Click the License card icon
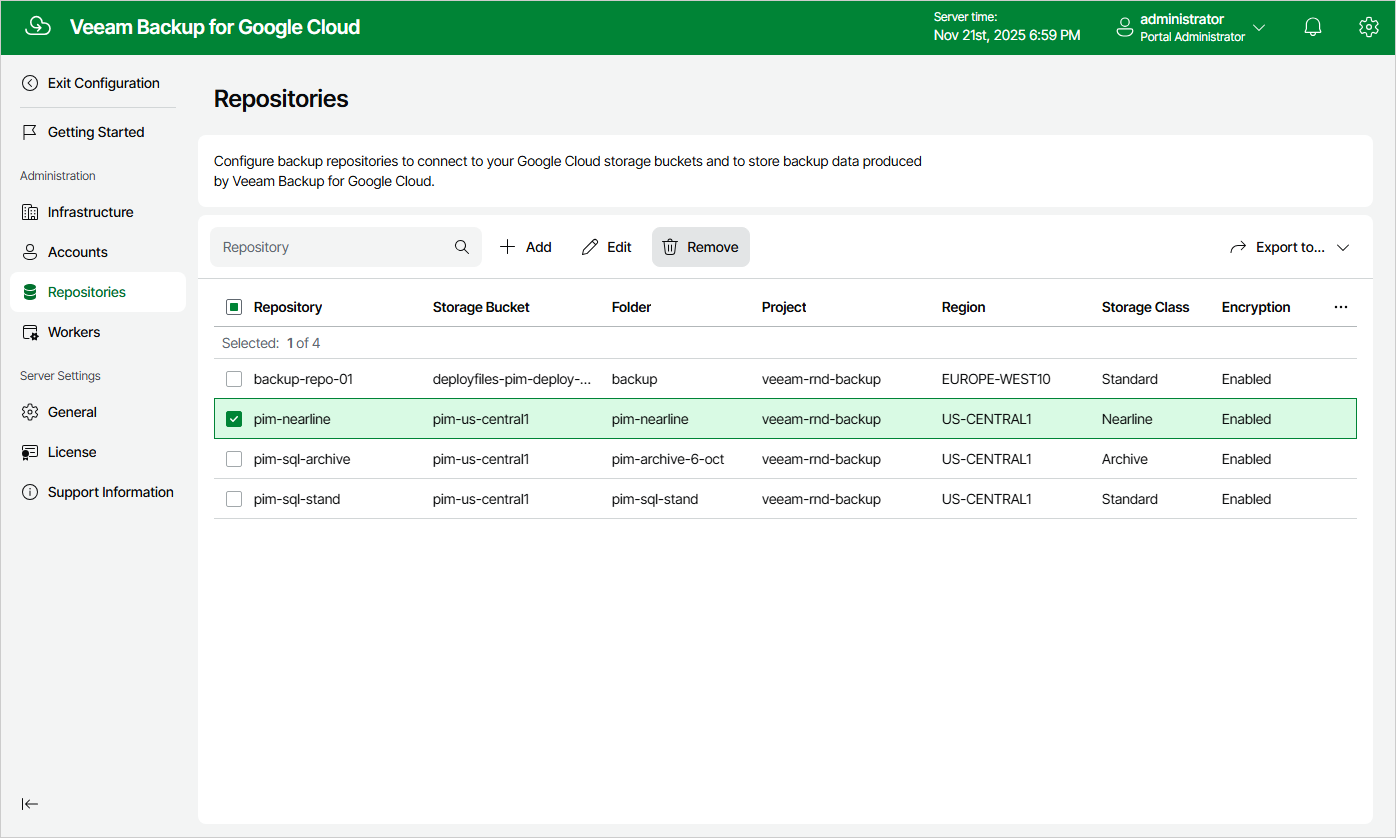This screenshot has height=838, width=1396. (30, 452)
